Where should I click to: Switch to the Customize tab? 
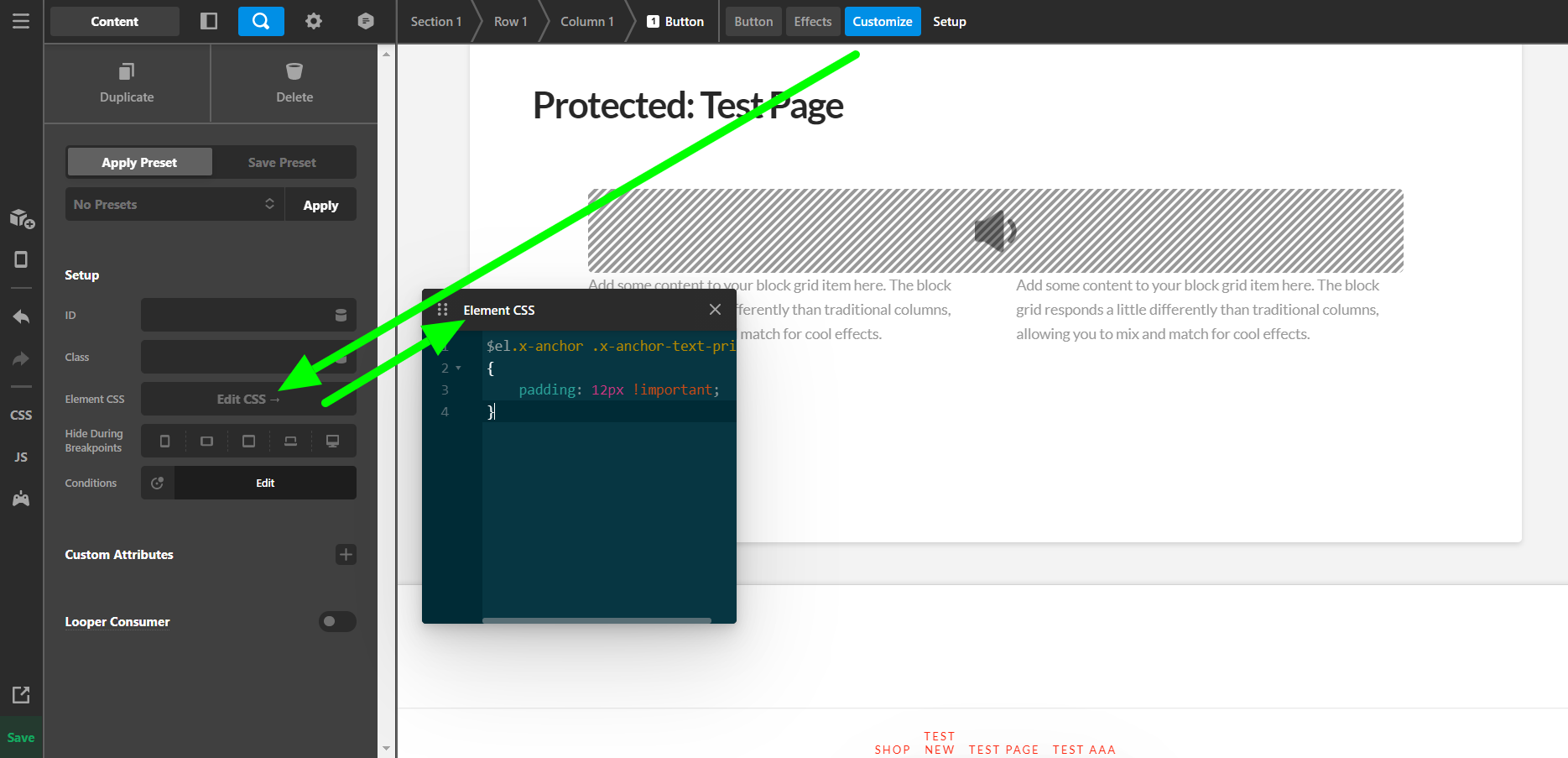883,21
